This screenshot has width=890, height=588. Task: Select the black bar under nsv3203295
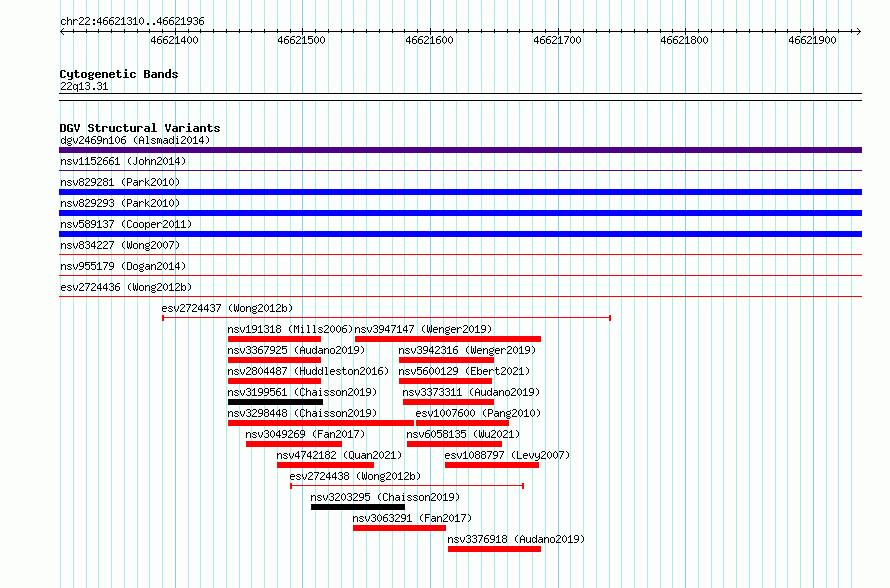pos(358,507)
